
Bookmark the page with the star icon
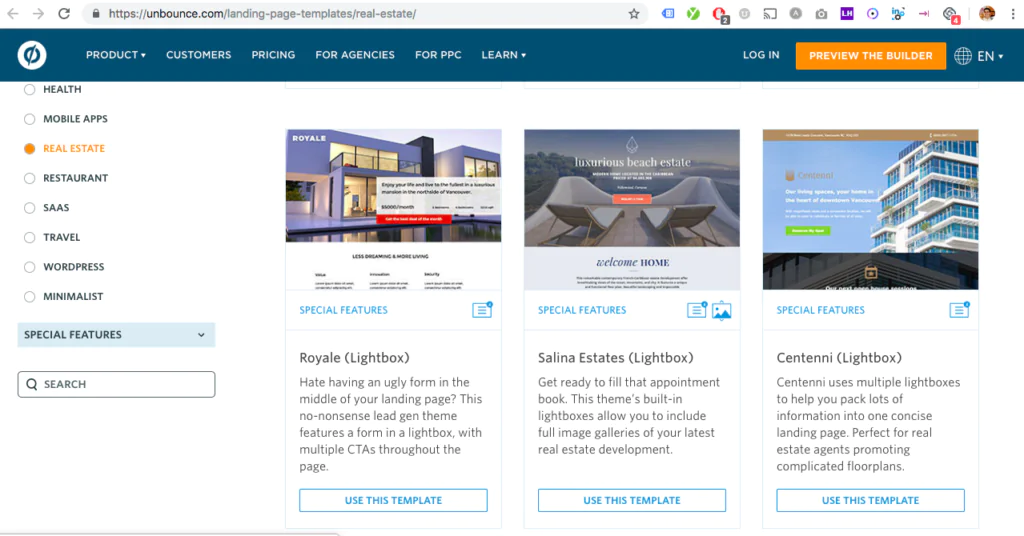[633, 14]
